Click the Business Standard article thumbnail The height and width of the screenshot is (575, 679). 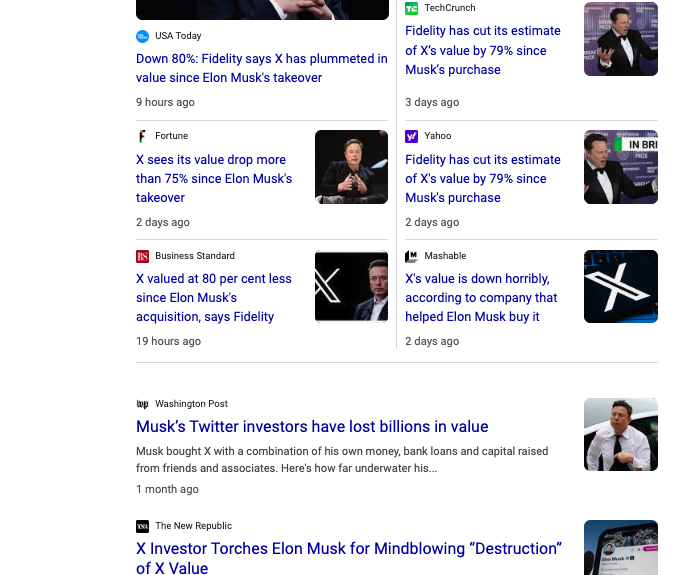[351, 286]
